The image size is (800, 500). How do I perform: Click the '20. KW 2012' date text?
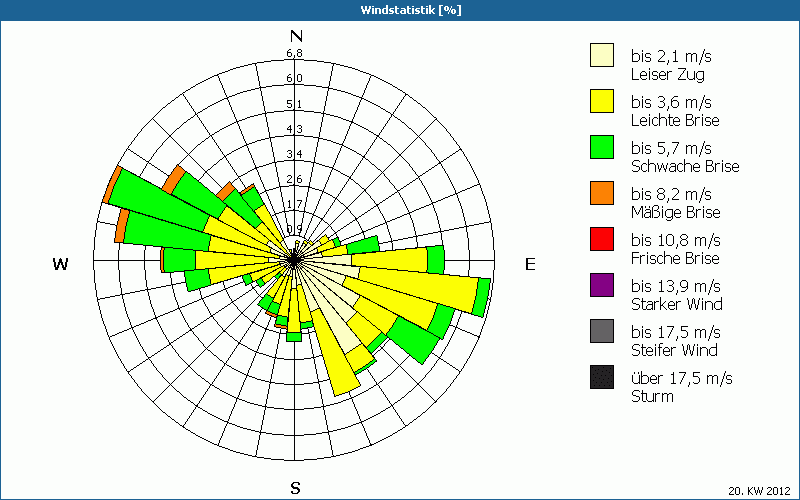pyautogui.click(x=760, y=491)
